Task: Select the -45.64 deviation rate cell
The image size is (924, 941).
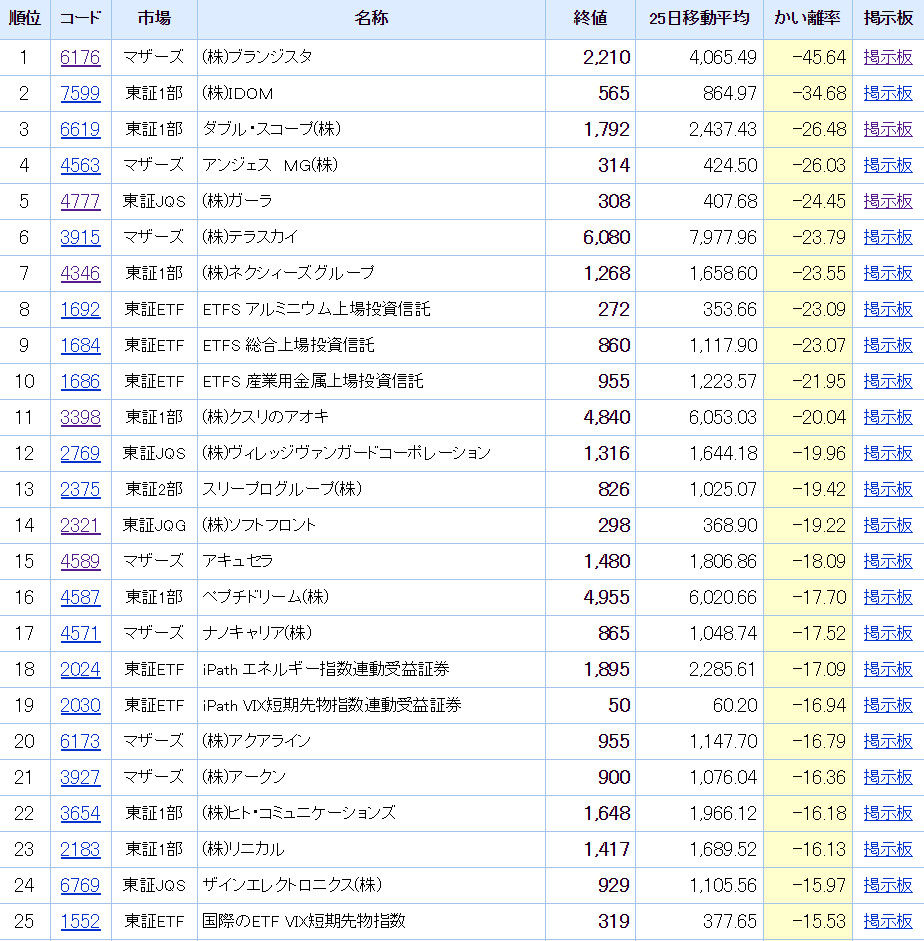Action: point(808,58)
